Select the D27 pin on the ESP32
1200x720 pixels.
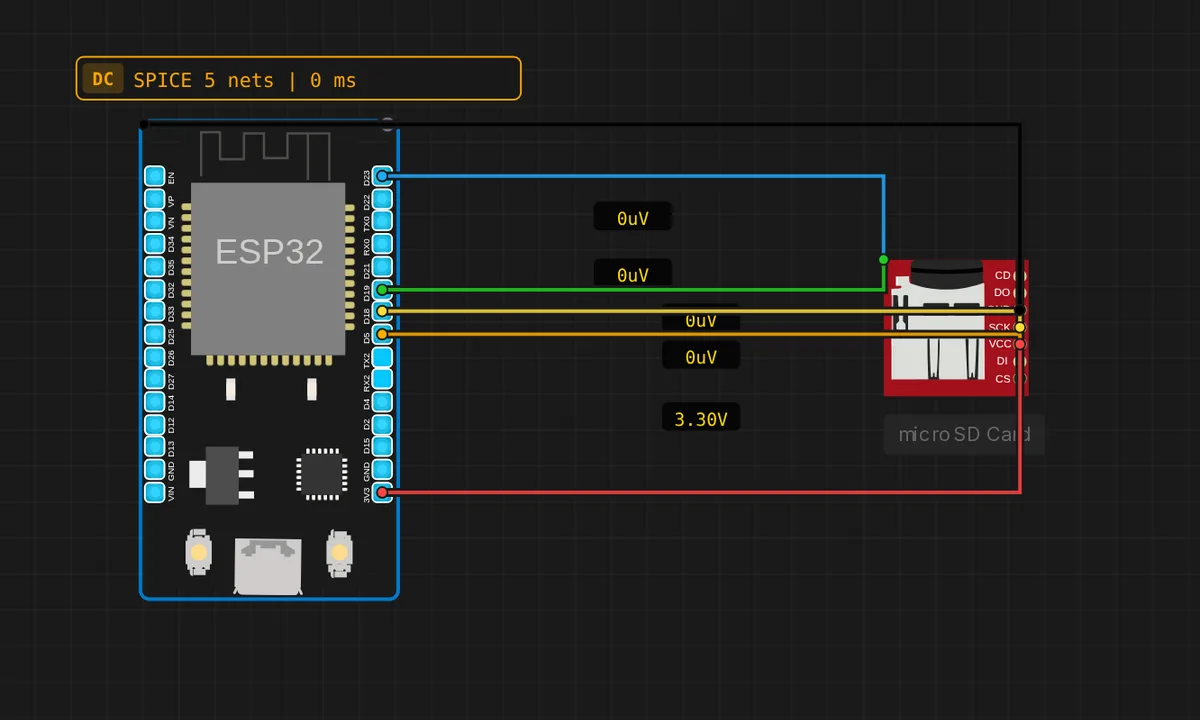click(154, 380)
